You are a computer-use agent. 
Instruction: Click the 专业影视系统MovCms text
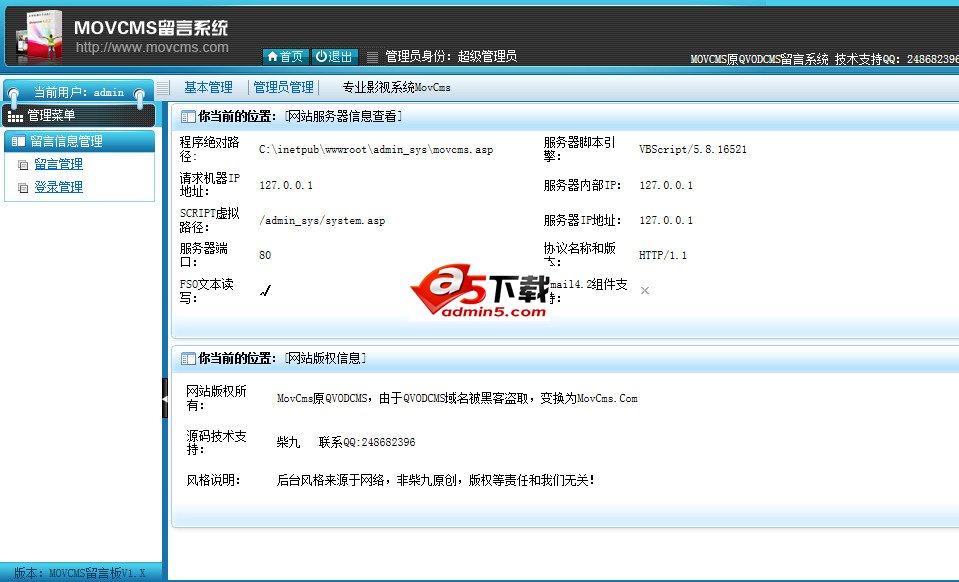tap(396, 87)
